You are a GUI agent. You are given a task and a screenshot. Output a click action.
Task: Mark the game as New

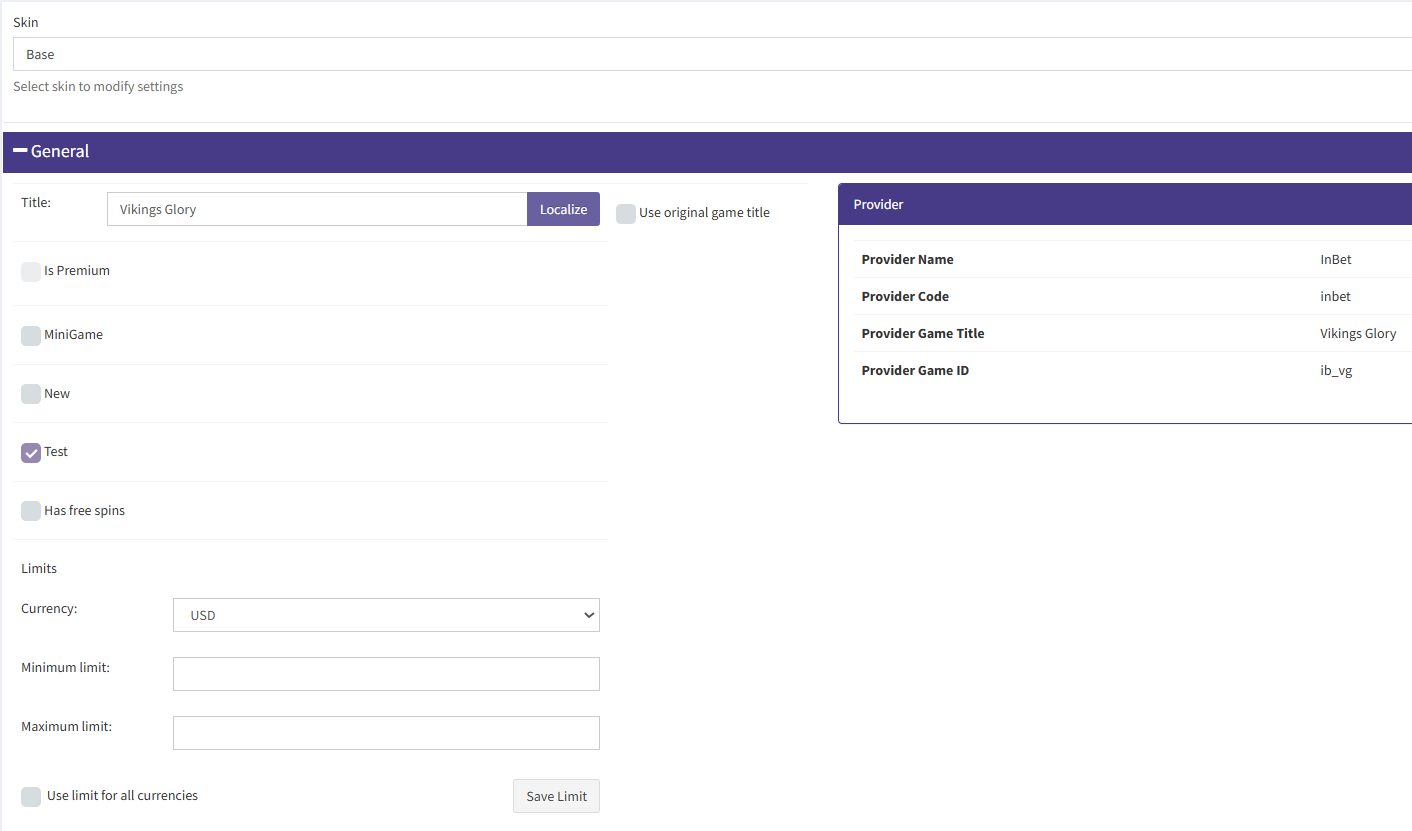[31, 394]
